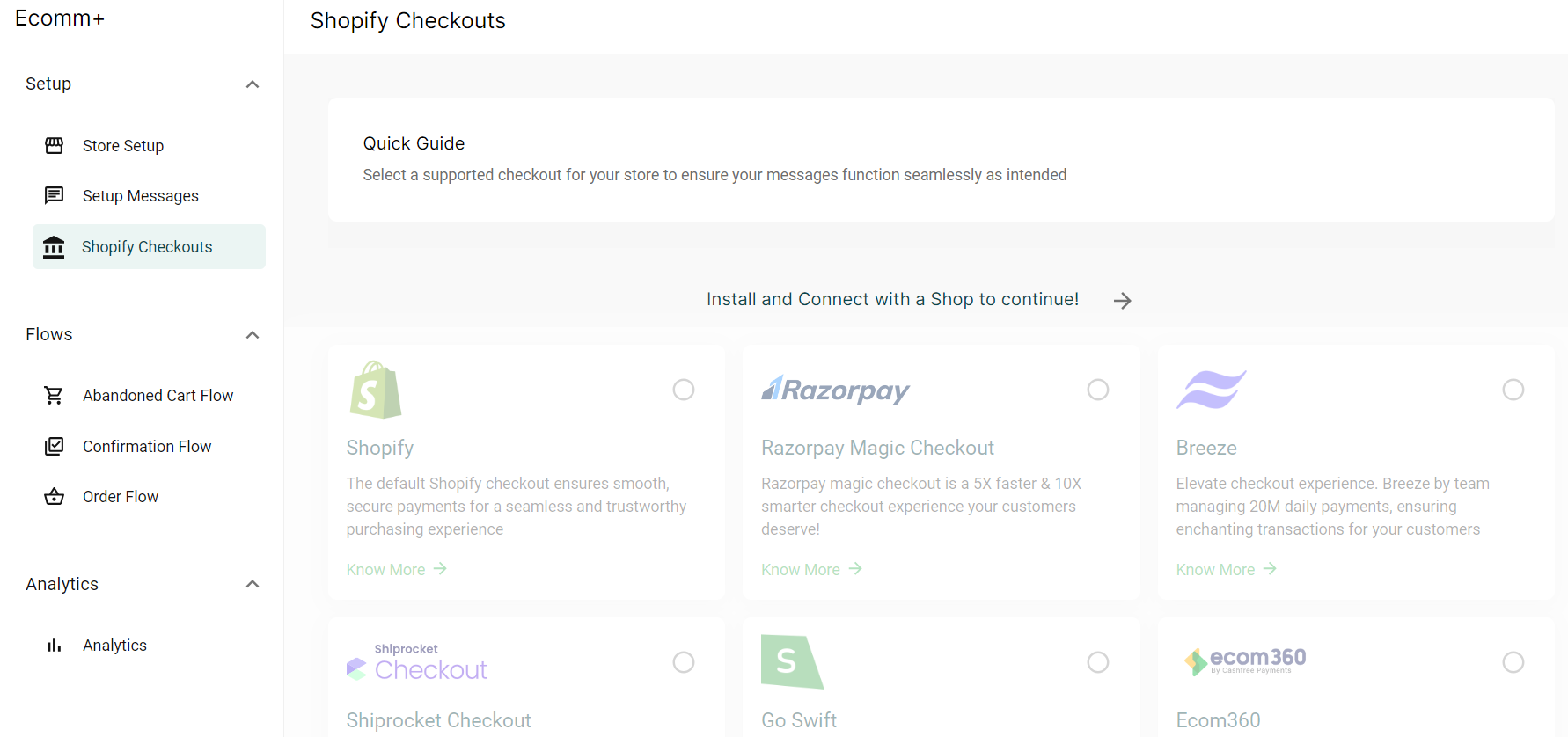Click arrow next to Install and Connect
Image resolution: width=1568 pixels, height=737 pixels.
click(1122, 301)
